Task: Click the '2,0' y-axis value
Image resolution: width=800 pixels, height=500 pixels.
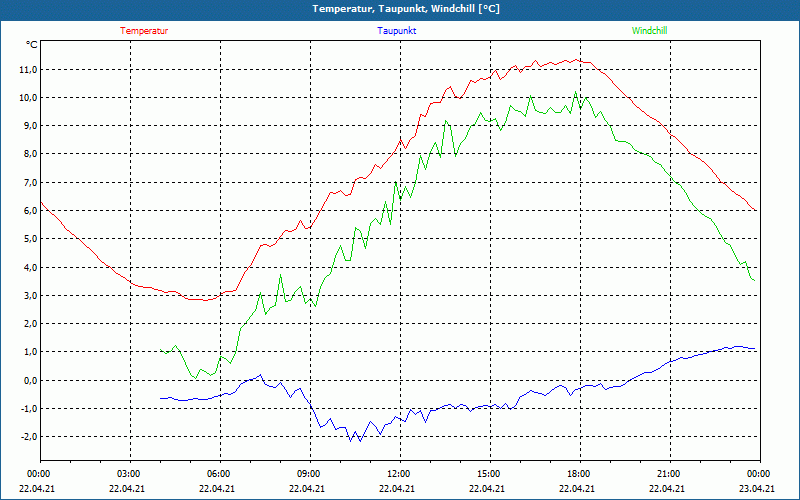Action: [30, 323]
